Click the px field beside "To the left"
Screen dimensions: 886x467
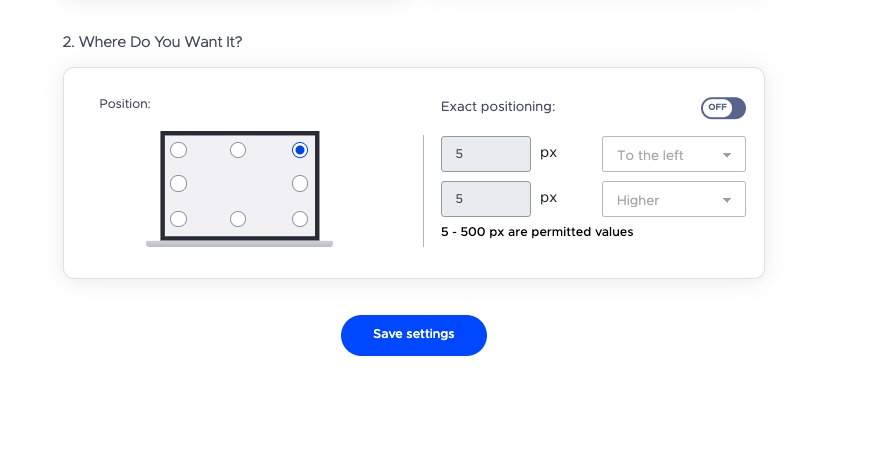tap(485, 155)
